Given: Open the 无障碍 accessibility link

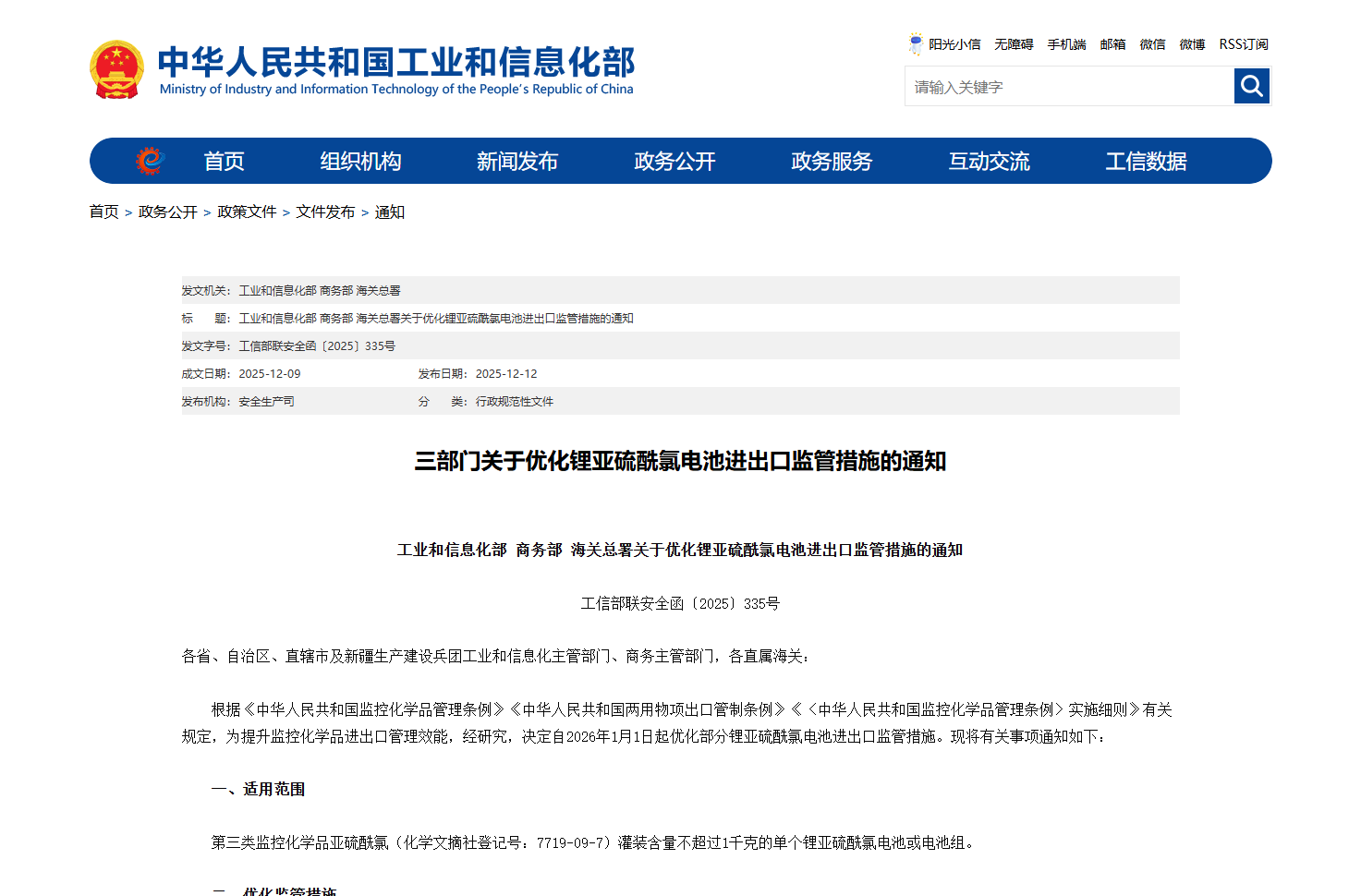Looking at the screenshot, I should 1013,44.
